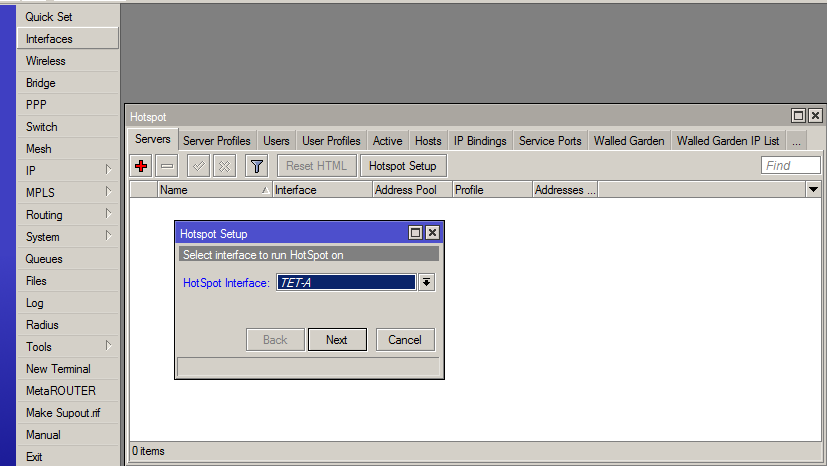Sort by the Interface column header

tap(322, 190)
